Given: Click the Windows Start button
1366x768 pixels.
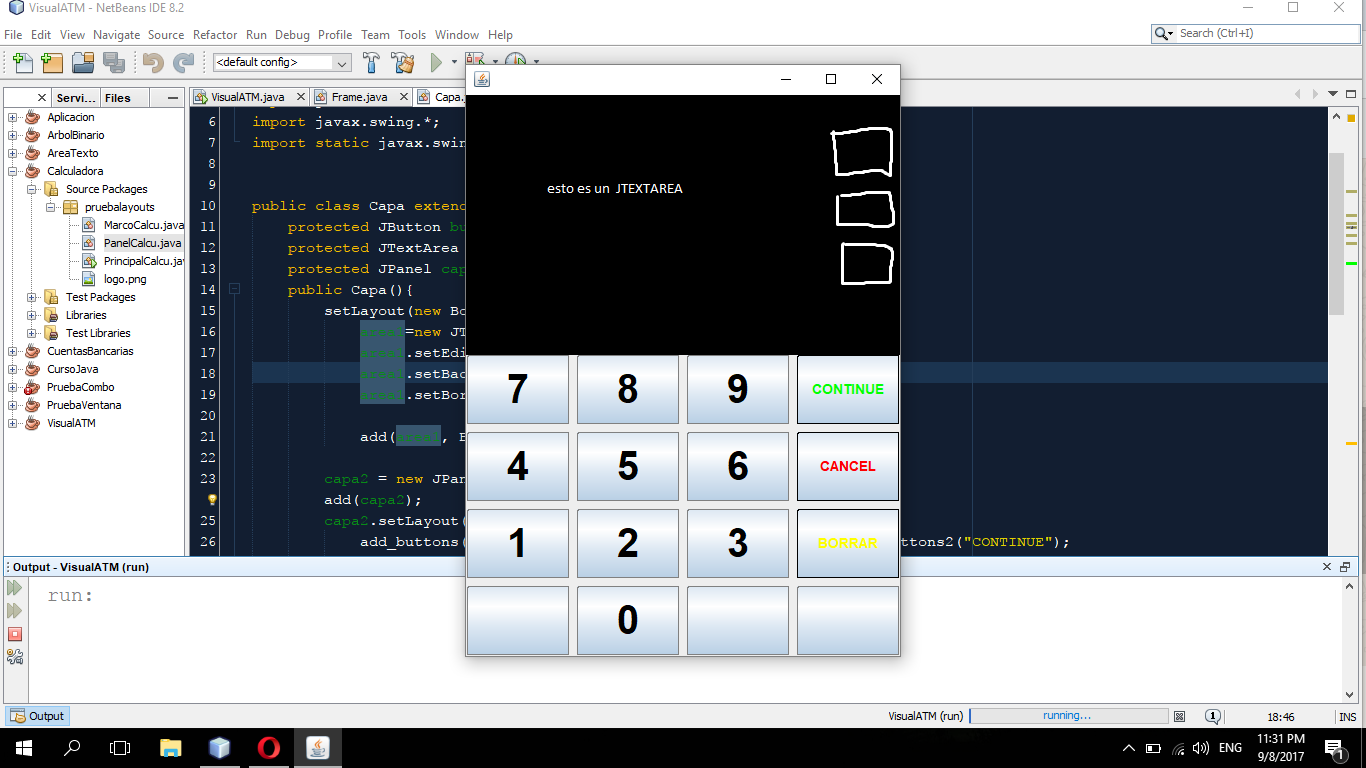Looking at the screenshot, I should point(24,747).
